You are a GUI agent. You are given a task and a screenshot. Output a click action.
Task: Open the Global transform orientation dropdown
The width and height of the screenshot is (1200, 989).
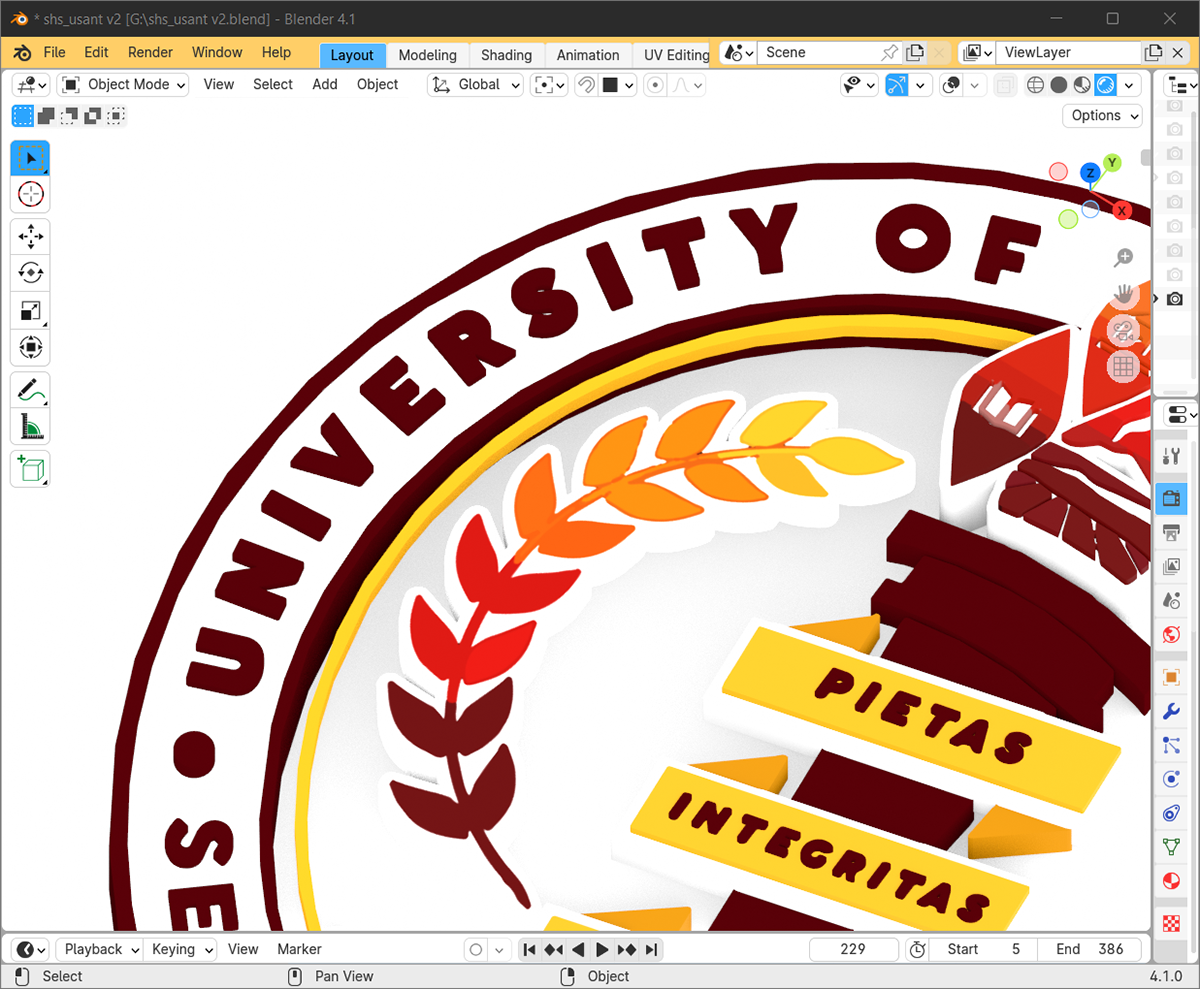[x=476, y=85]
